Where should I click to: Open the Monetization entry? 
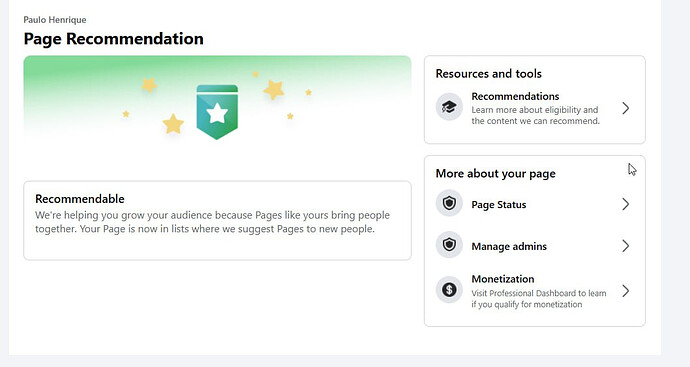[534, 291]
